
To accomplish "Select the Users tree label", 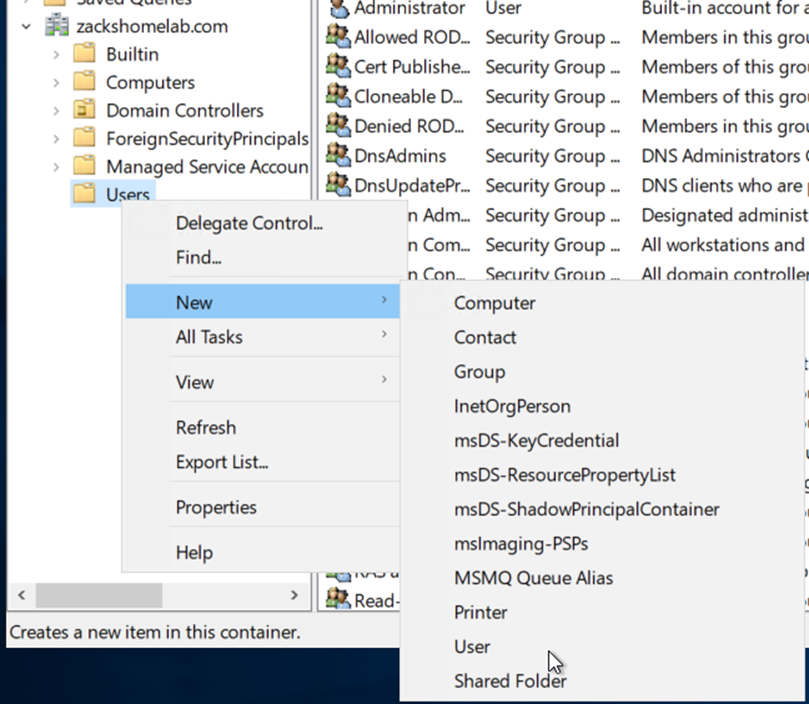I will (x=128, y=195).
